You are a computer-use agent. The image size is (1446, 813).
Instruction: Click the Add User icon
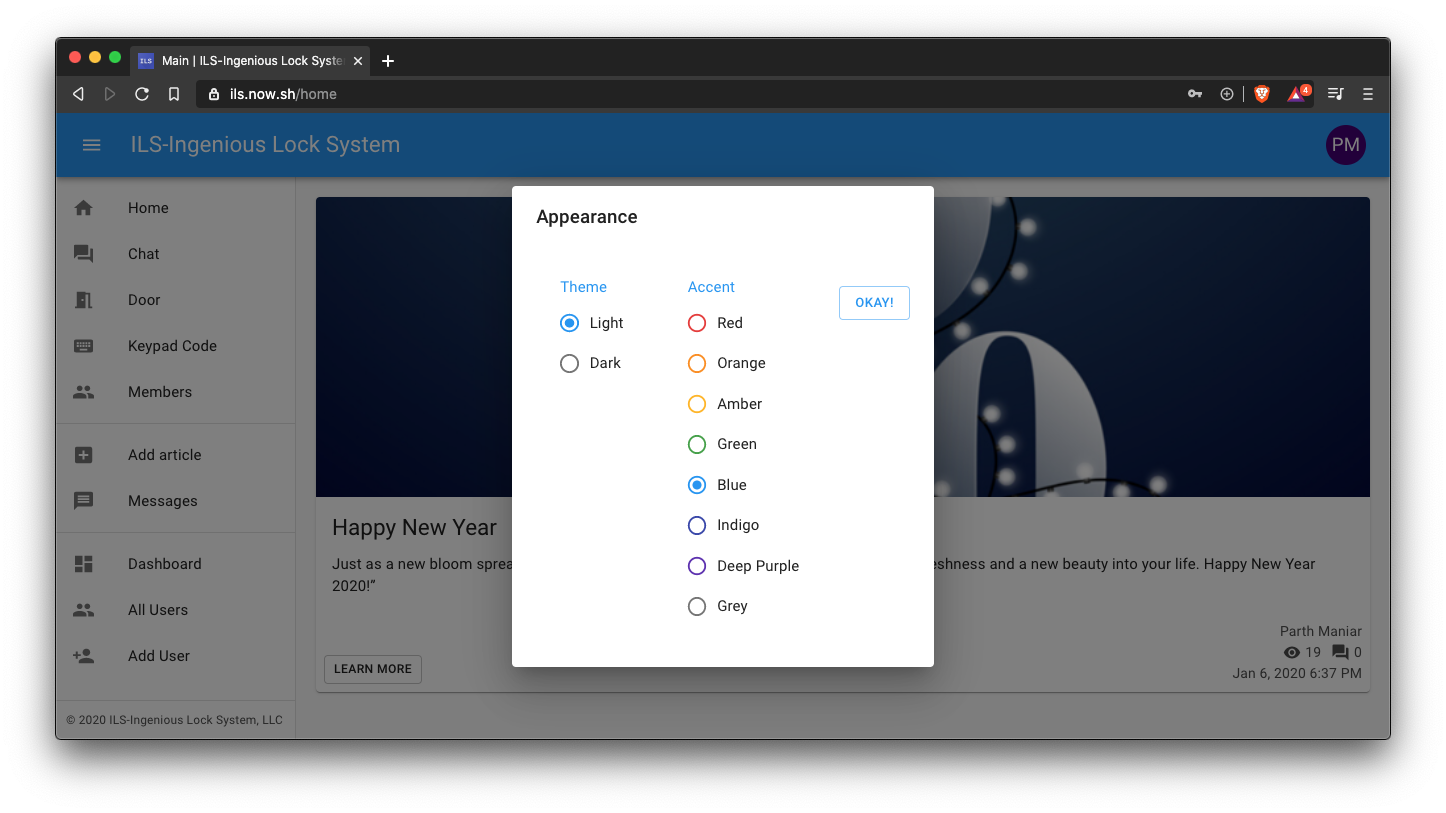83,655
